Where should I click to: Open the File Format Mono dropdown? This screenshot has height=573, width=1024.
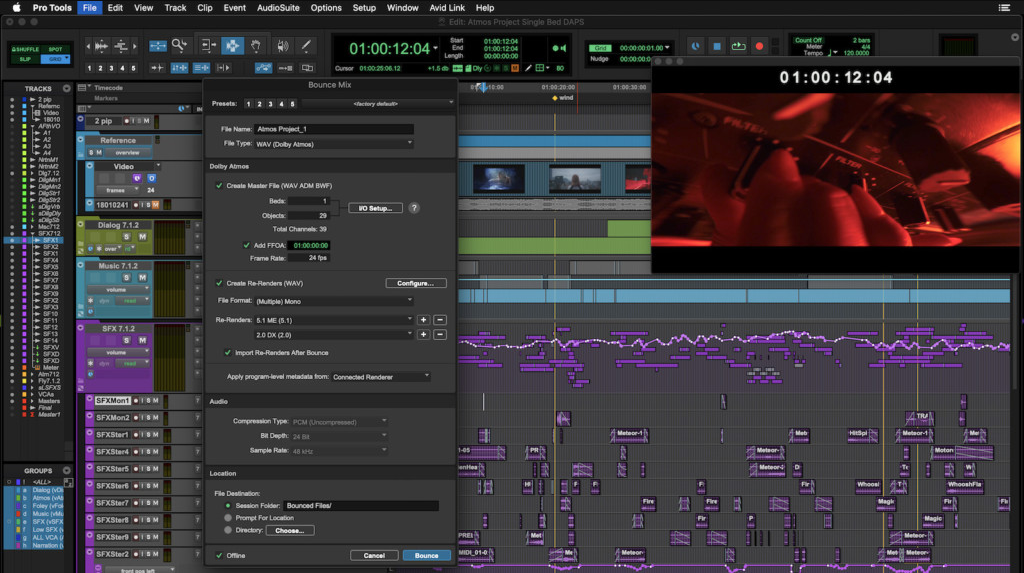(x=334, y=300)
